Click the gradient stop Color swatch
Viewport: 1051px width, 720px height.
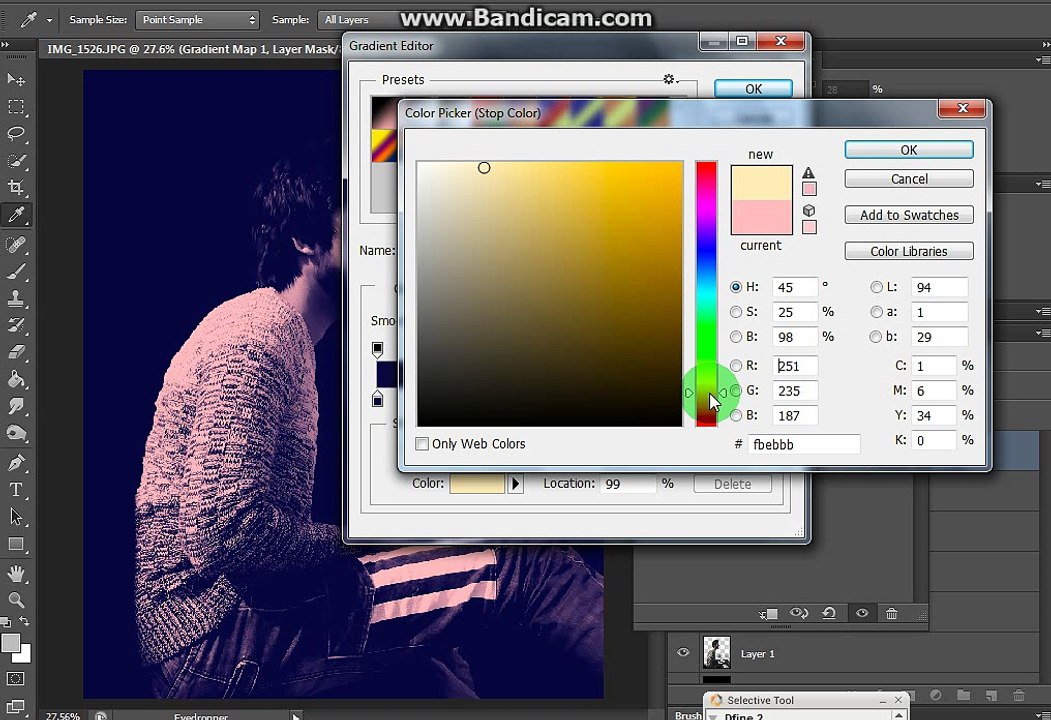477,483
